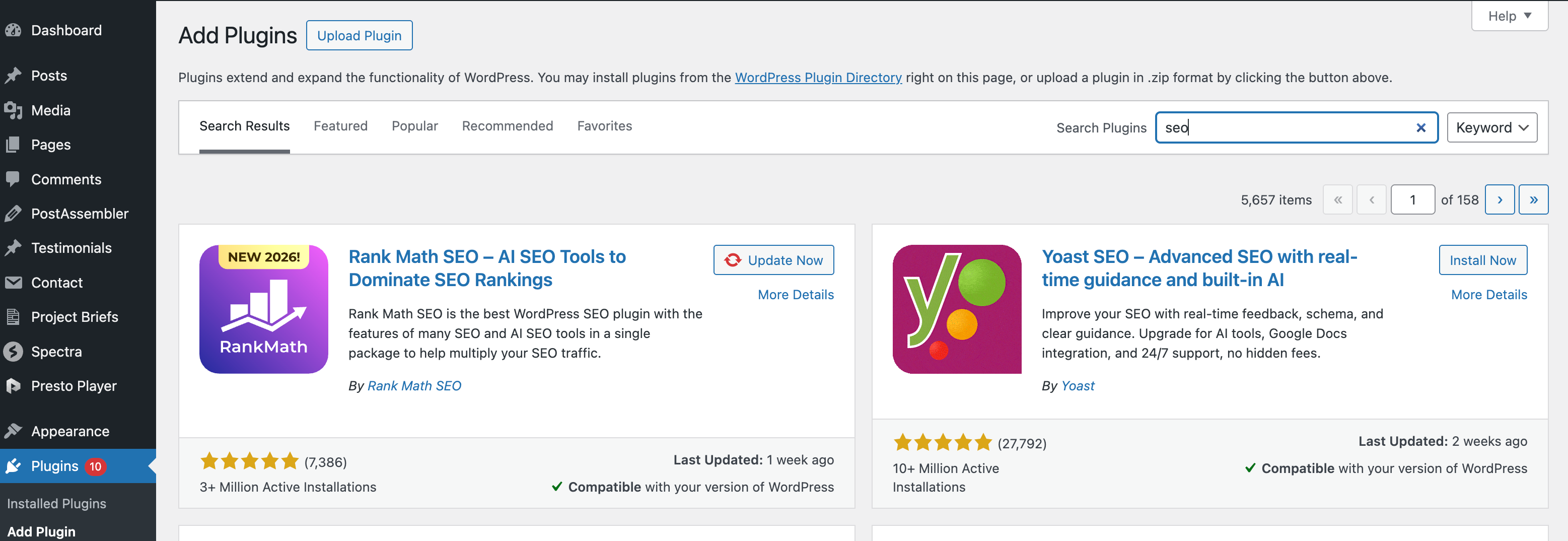Open the Add Plugin submenu item
This screenshot has width=1568, height=541.
[x=41, y=531]
